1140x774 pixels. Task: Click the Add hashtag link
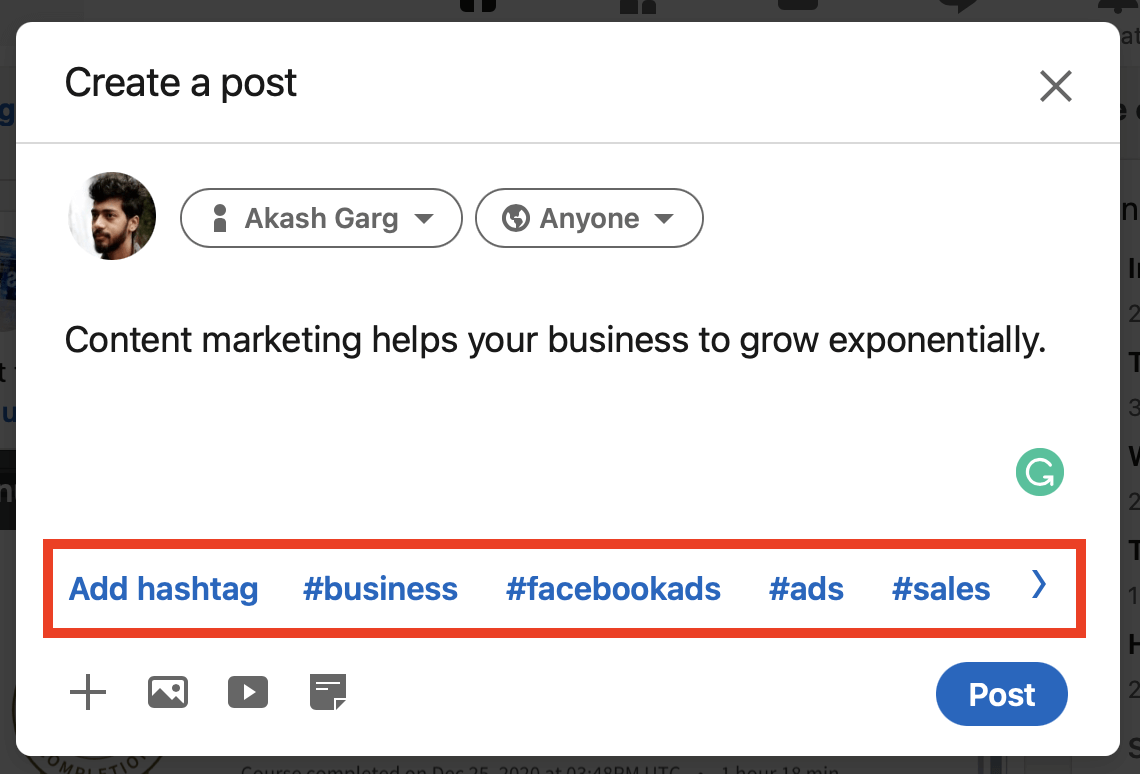point(164,589)
